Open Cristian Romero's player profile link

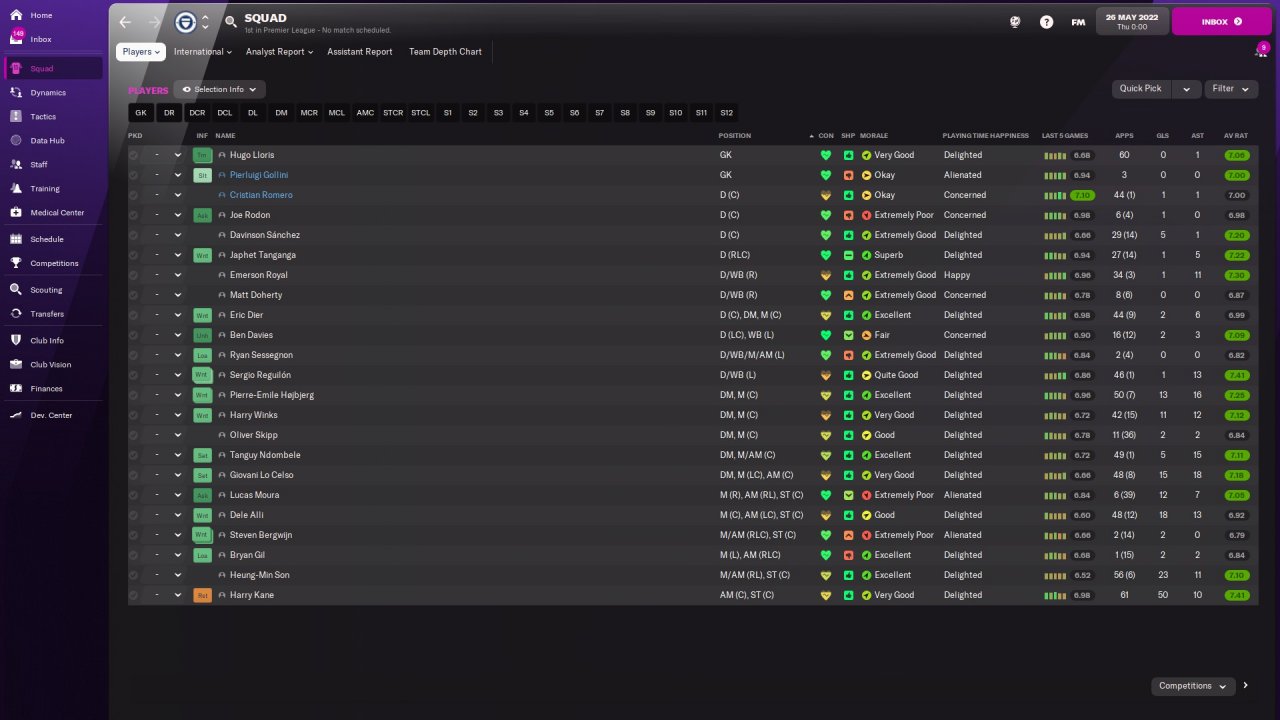[x=261, y=195]
